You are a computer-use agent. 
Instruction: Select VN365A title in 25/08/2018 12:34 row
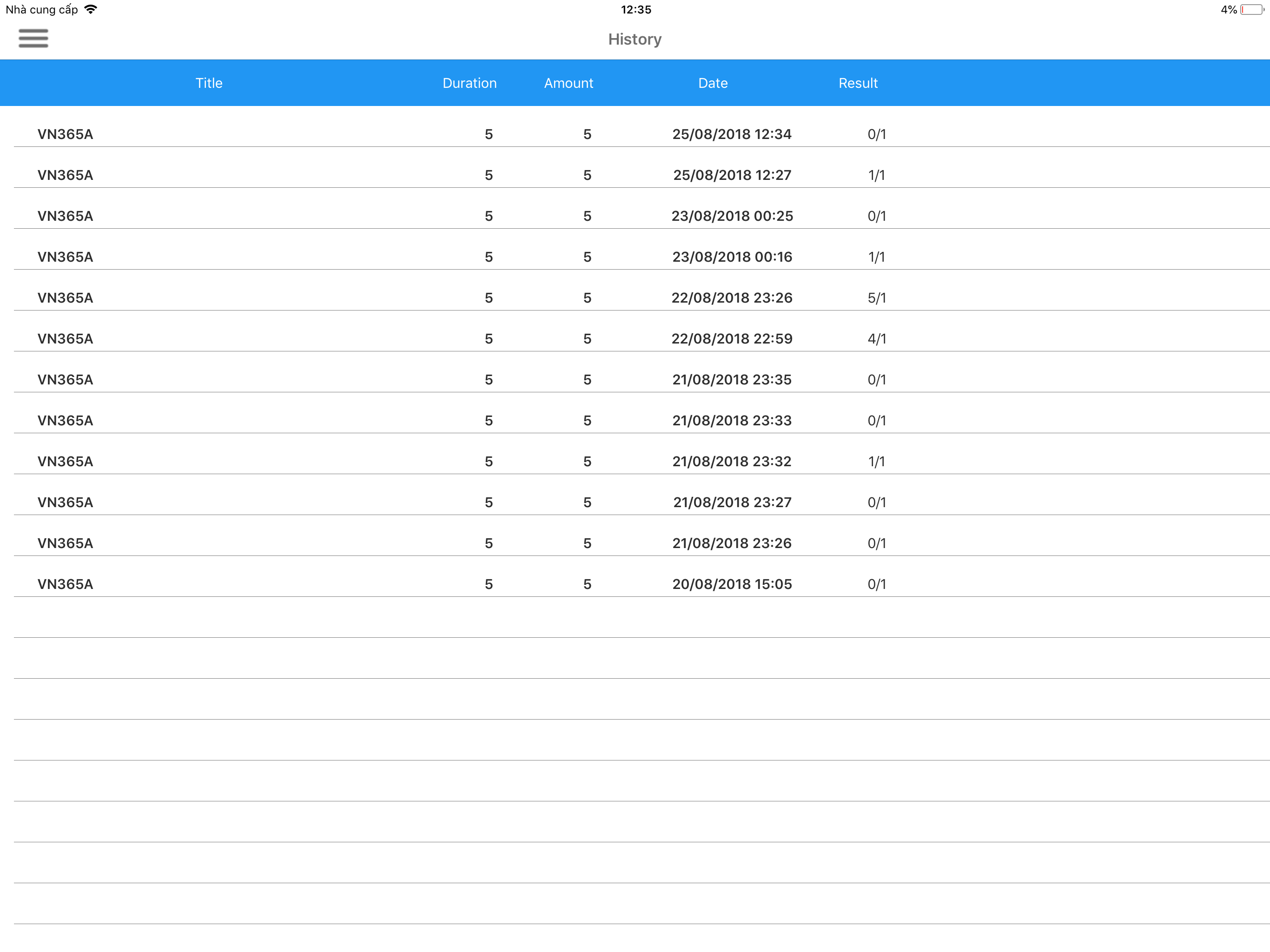[66, 134]
